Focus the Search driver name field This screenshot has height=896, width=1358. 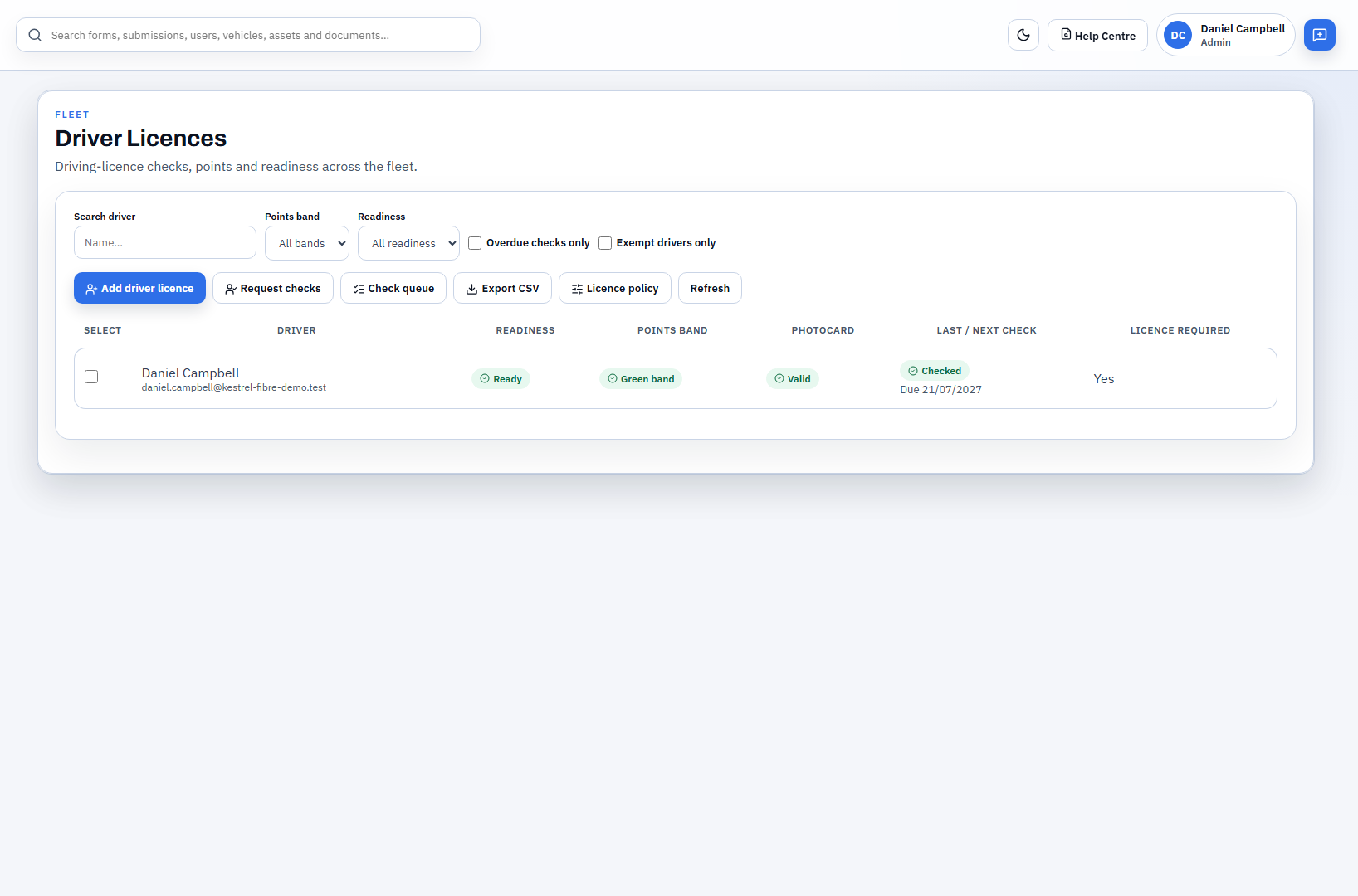[x=165, y=242]
